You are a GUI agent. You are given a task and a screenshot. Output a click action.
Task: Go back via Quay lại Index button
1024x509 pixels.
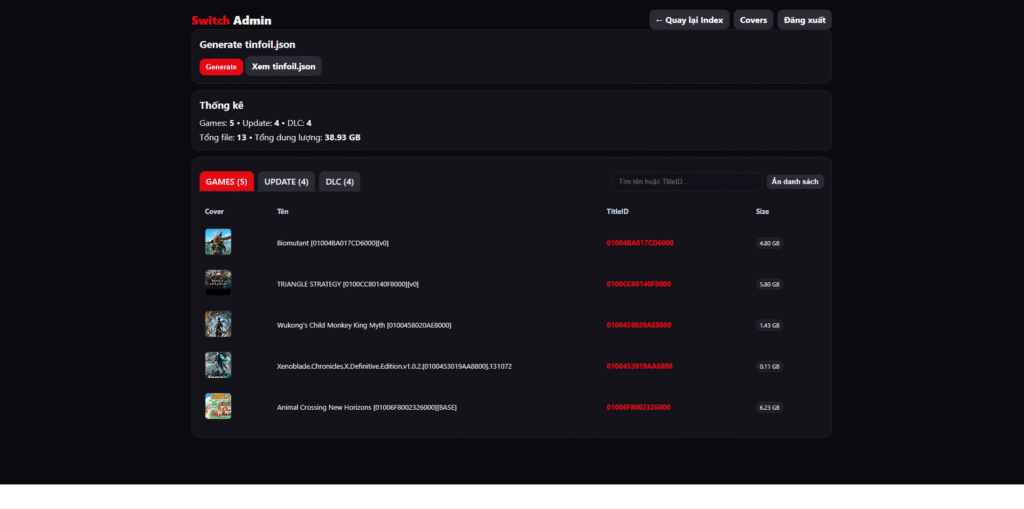(689, 20)
